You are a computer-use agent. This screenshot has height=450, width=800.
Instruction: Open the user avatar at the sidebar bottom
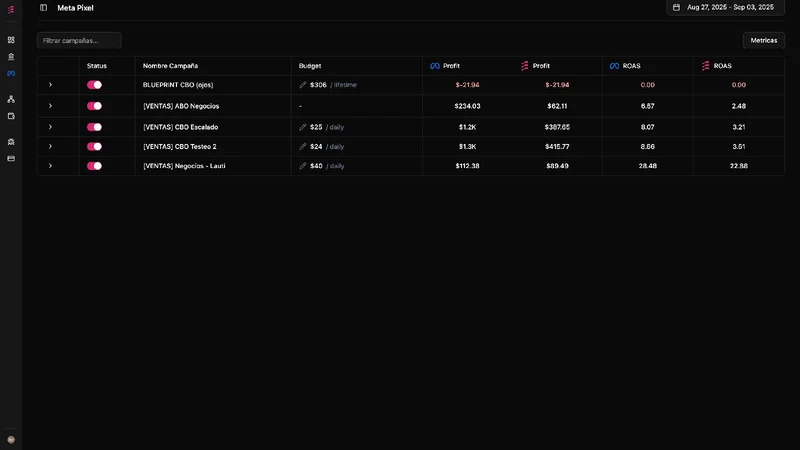coord(11,439)
